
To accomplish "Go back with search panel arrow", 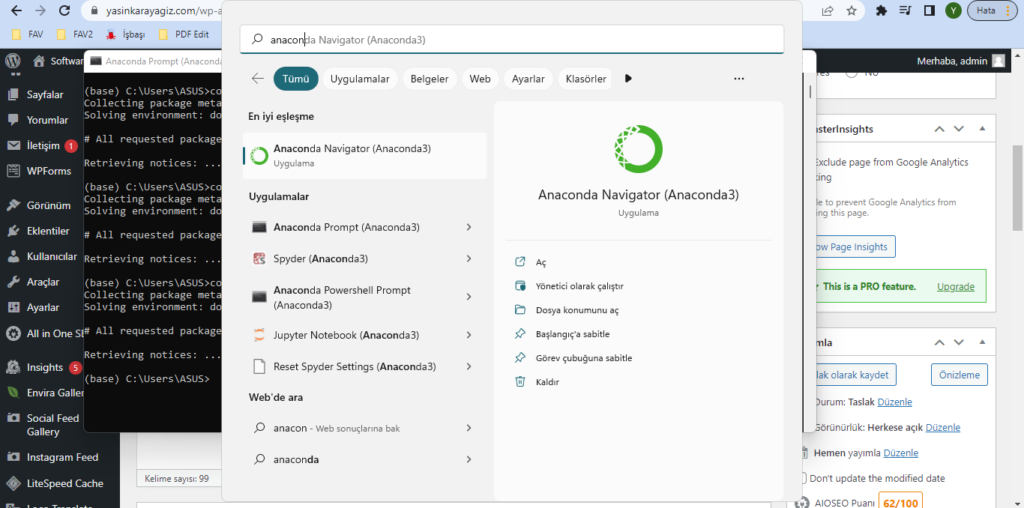I will tap(257, 78).
